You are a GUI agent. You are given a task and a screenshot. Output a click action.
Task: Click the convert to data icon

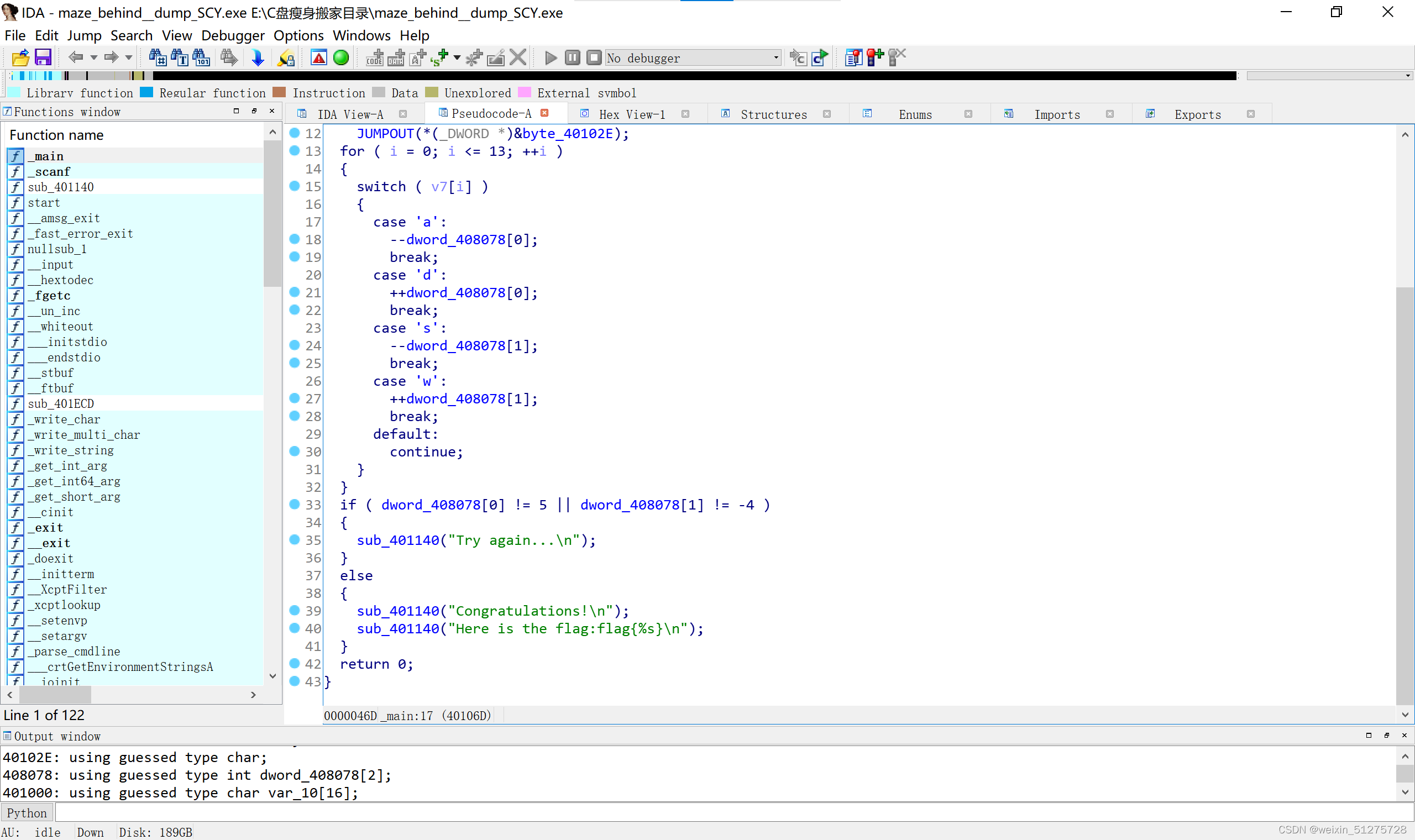[396, 57]
